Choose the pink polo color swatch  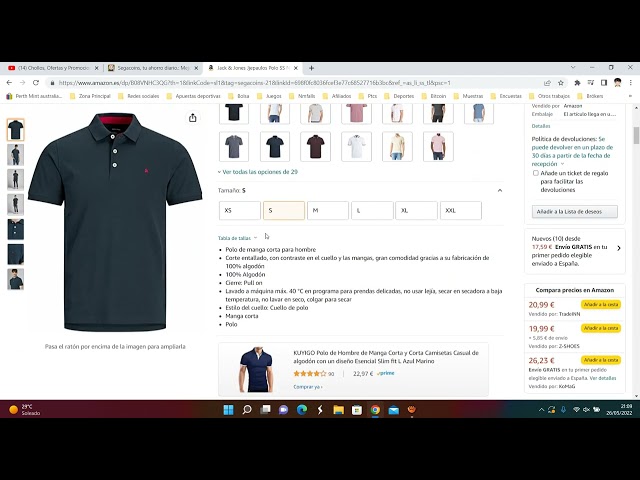click(x=438, y=147)
